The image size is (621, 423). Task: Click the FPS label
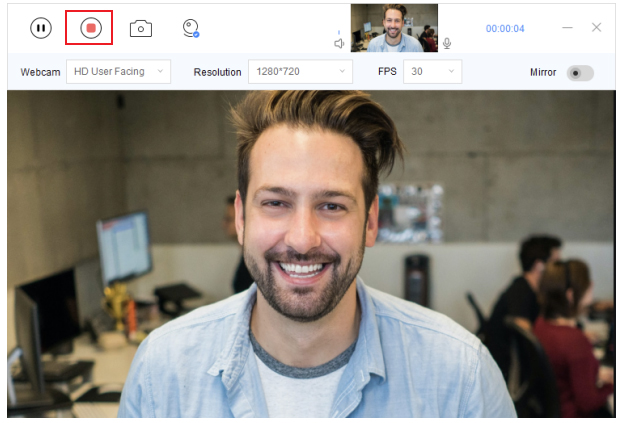coord(387,72)
